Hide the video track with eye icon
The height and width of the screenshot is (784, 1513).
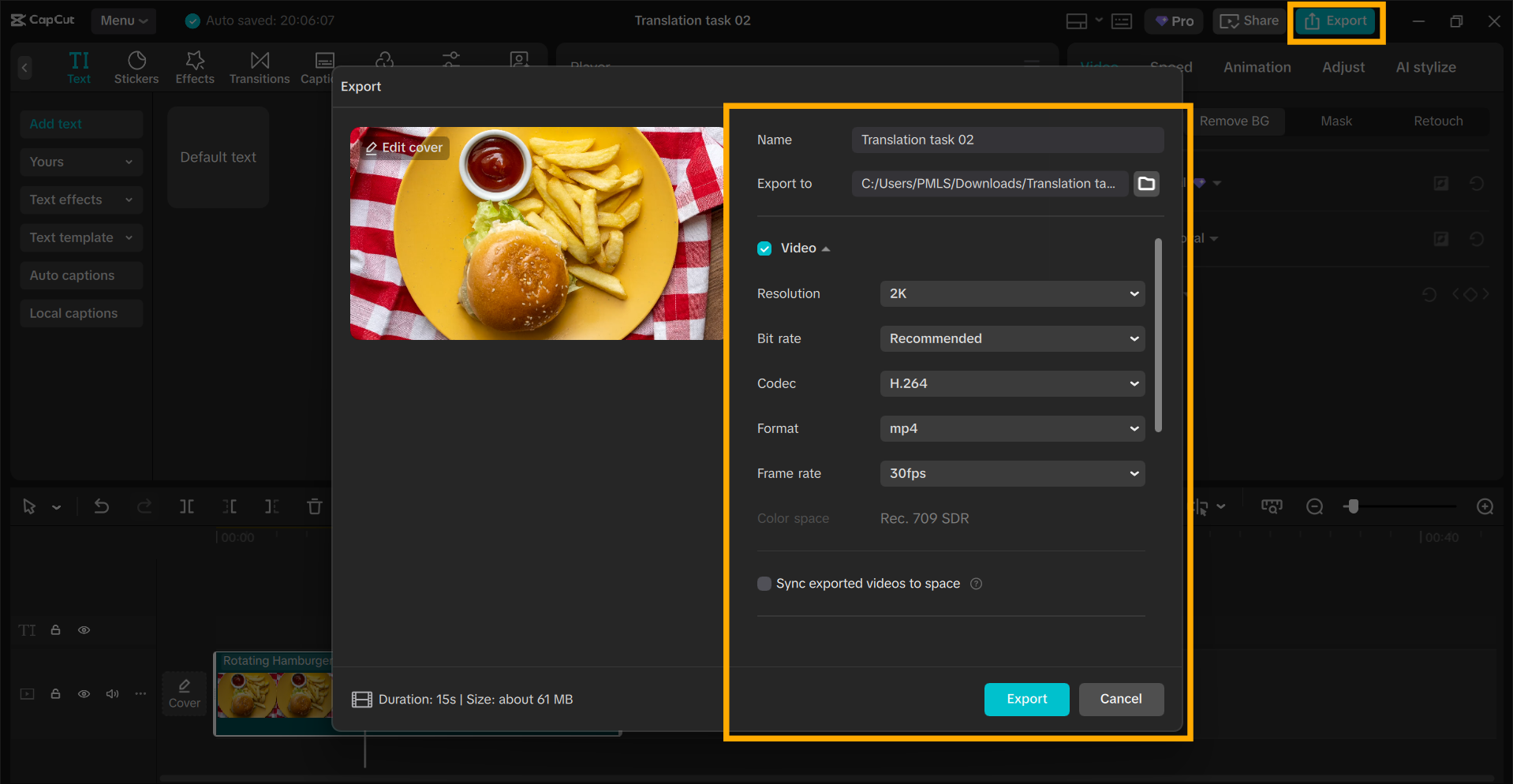pos(84,694)
